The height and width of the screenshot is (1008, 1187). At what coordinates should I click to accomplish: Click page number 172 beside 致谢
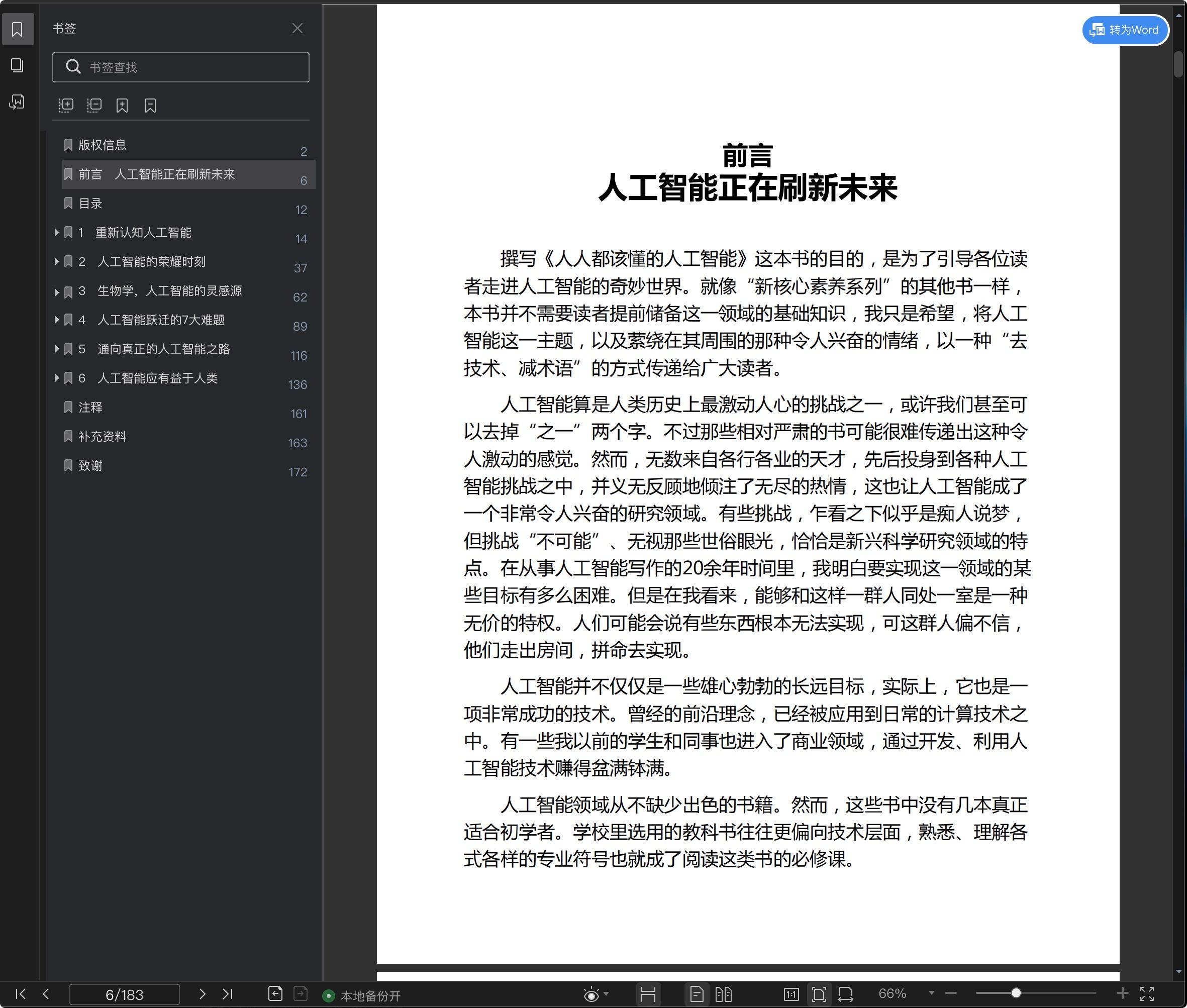point(298,472)
